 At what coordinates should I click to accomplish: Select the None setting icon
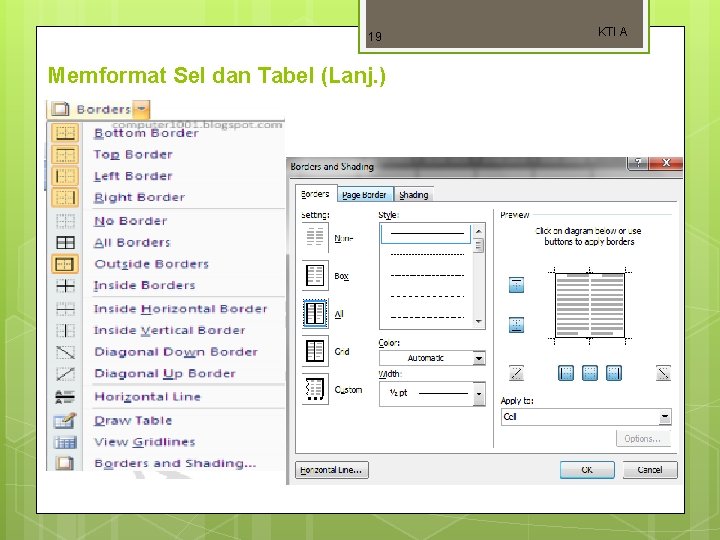[315, 237]
